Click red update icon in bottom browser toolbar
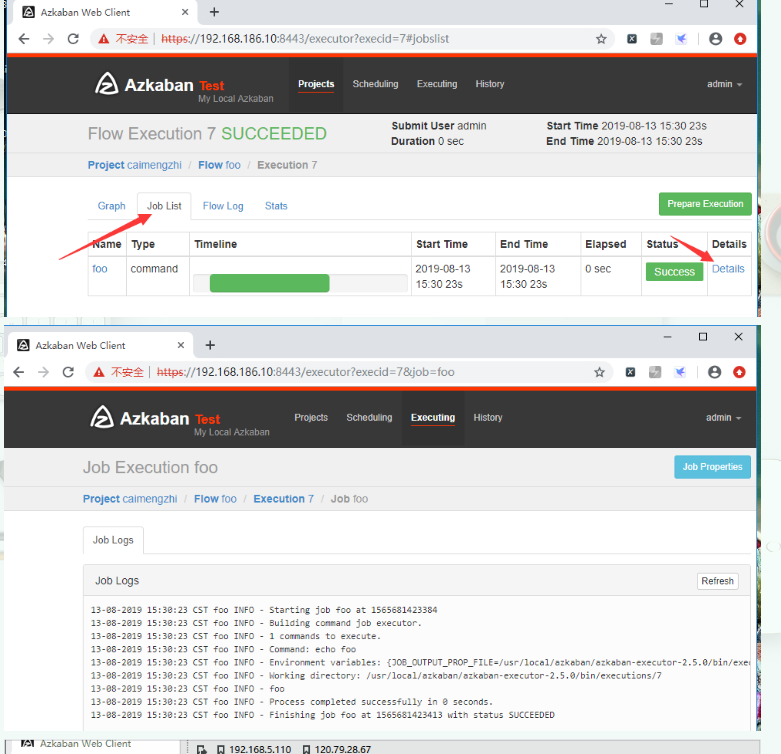 [x=739, y=372]
